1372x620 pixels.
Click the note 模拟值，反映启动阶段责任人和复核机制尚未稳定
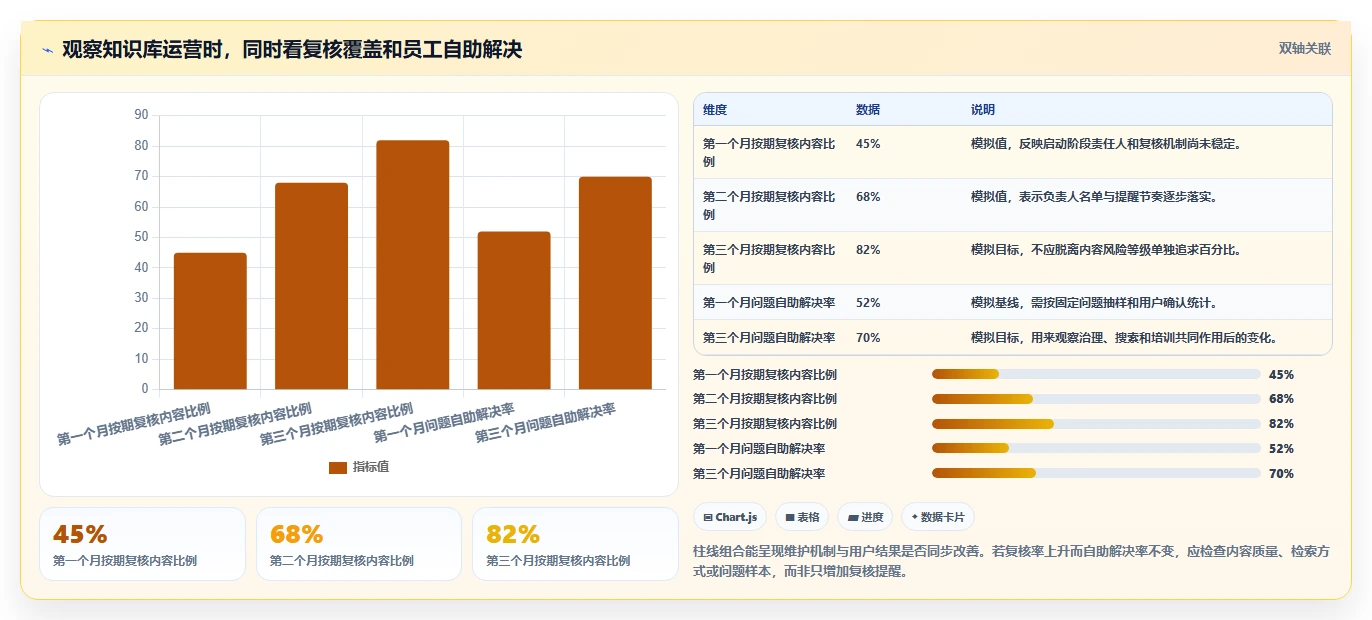pyautogui.click(x=1106, y=144)
